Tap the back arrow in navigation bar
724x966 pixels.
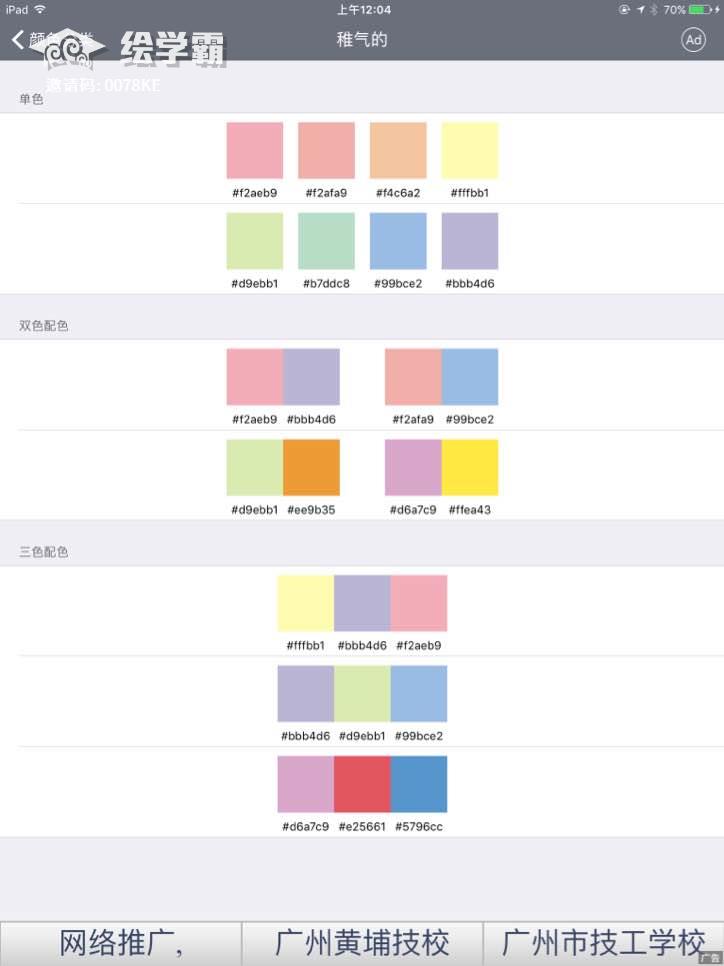(x=18, y=40)
